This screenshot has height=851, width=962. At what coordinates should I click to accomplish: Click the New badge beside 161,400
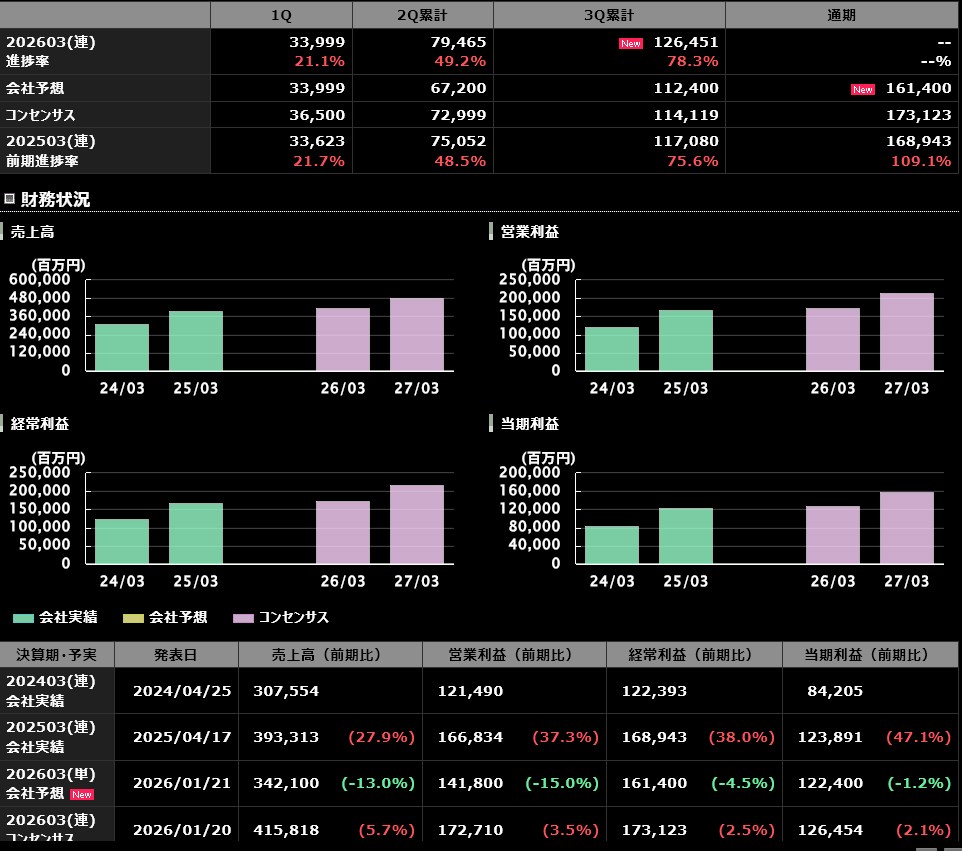(863, 89)
